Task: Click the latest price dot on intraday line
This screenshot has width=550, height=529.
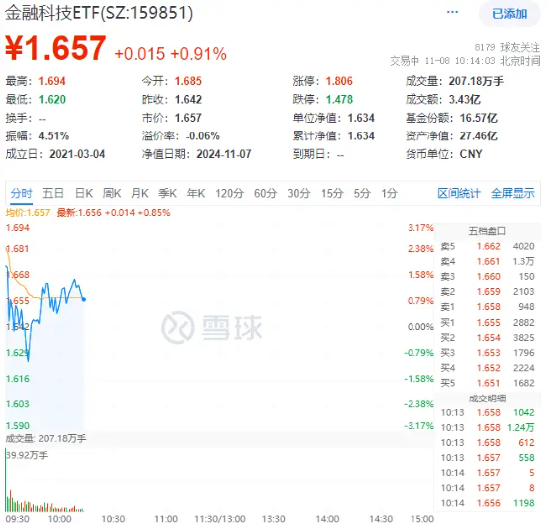Action: (x=84, y=299)
